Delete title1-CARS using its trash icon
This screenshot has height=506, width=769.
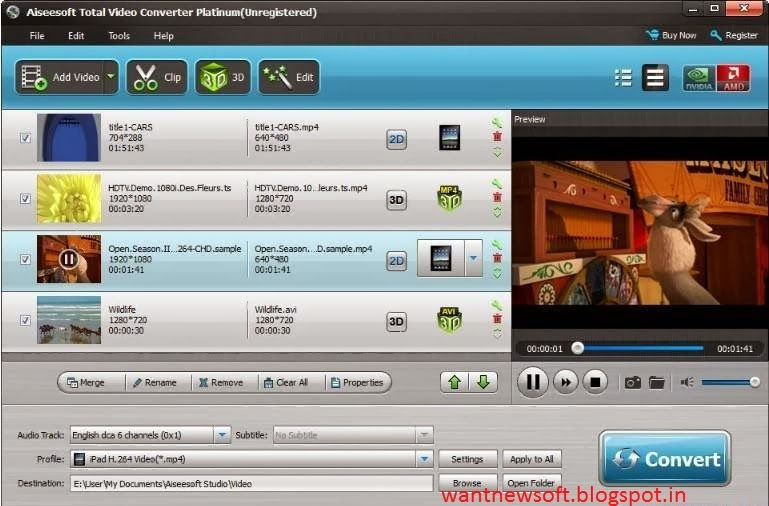coord(497,137)
